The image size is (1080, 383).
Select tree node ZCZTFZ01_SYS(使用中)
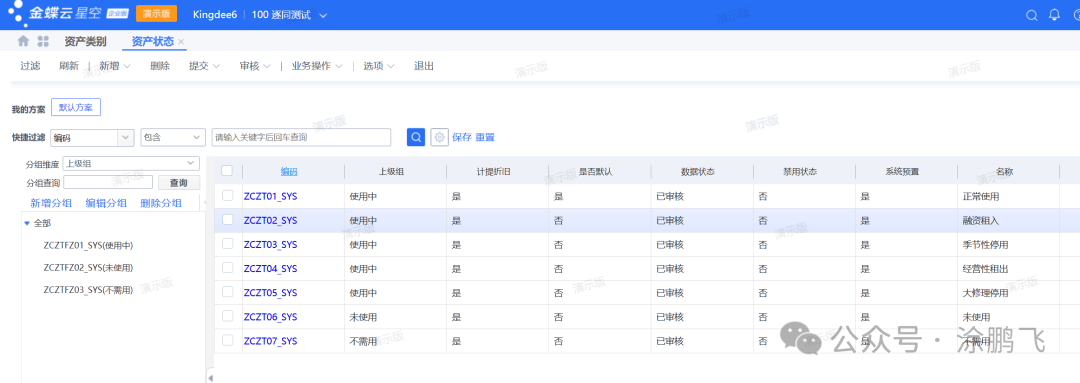coord(87,245)
